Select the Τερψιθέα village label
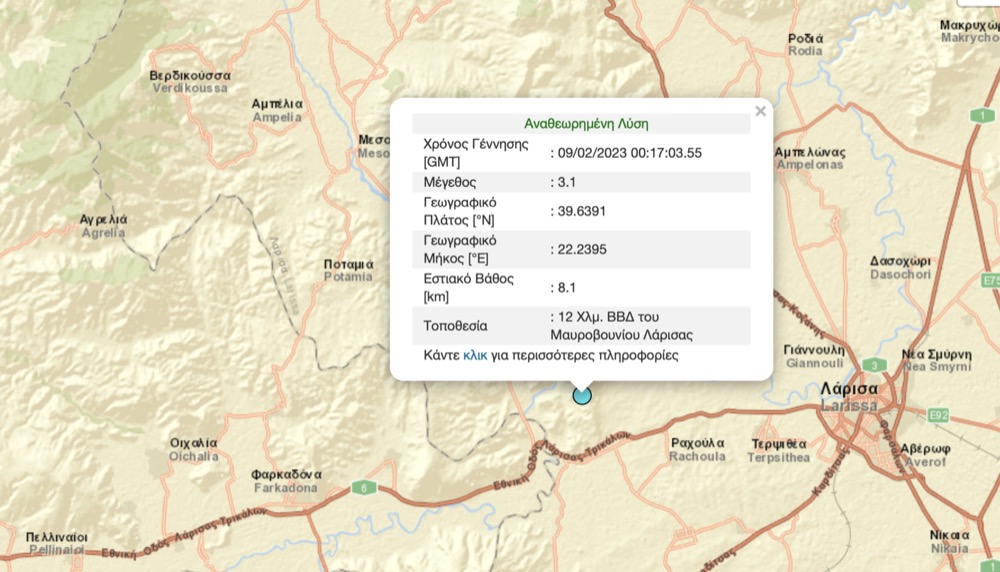The width and height of the screenshot is (1000, 572). coord(780,443)
